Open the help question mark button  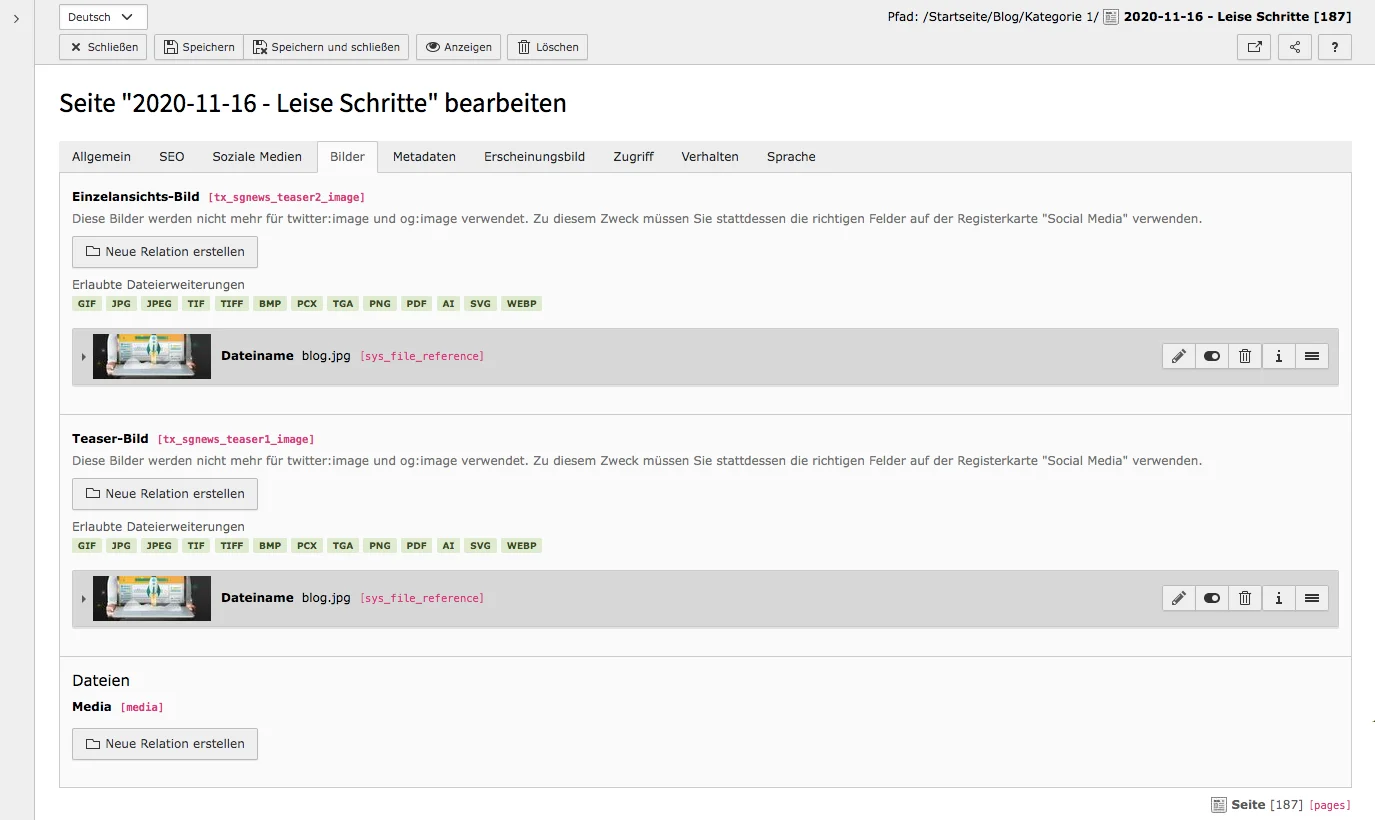click(1334, 47)
